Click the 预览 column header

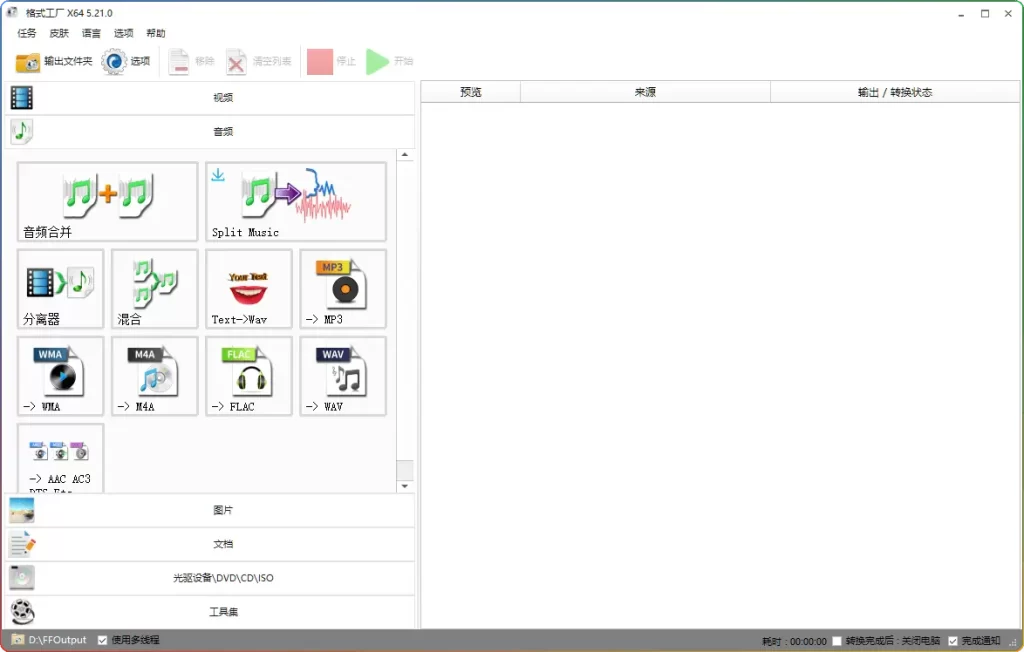tap(471, 92)
